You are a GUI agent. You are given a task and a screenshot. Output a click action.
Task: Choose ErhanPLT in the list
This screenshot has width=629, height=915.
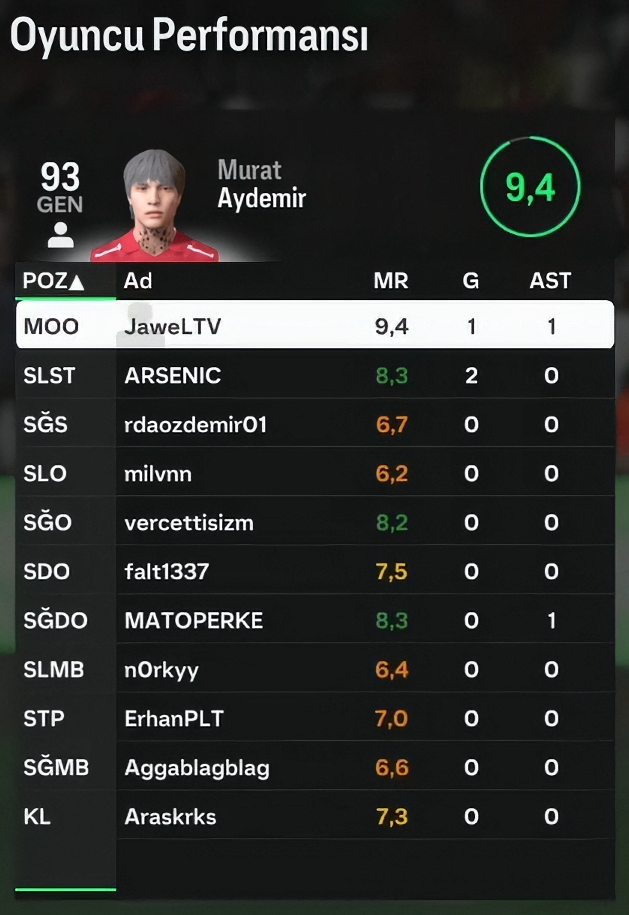click(x=315, y=718)
